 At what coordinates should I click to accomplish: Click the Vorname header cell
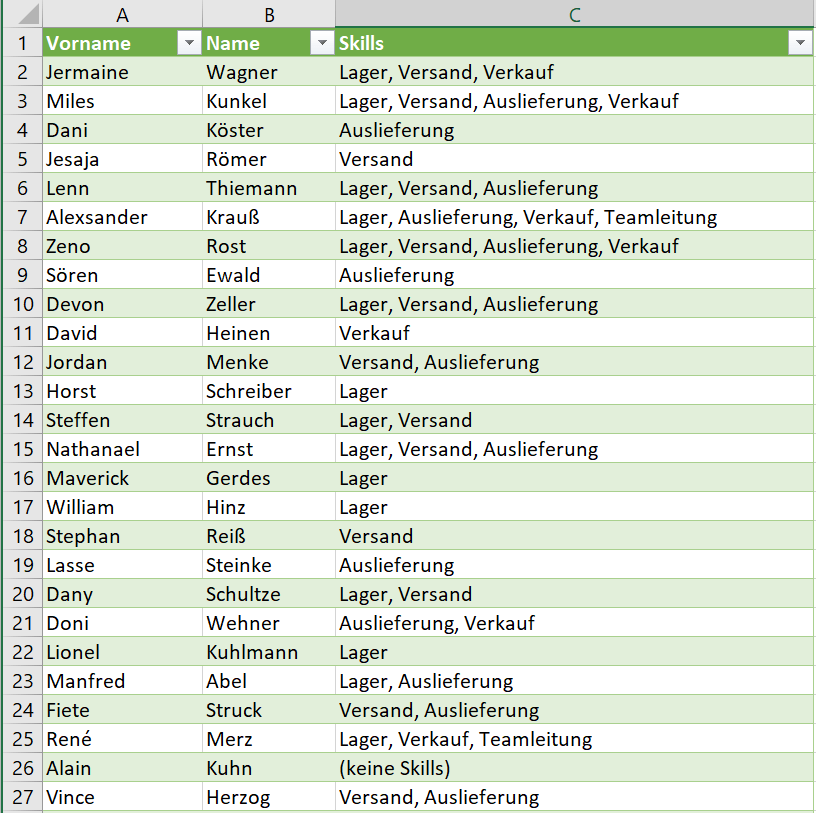122,43
